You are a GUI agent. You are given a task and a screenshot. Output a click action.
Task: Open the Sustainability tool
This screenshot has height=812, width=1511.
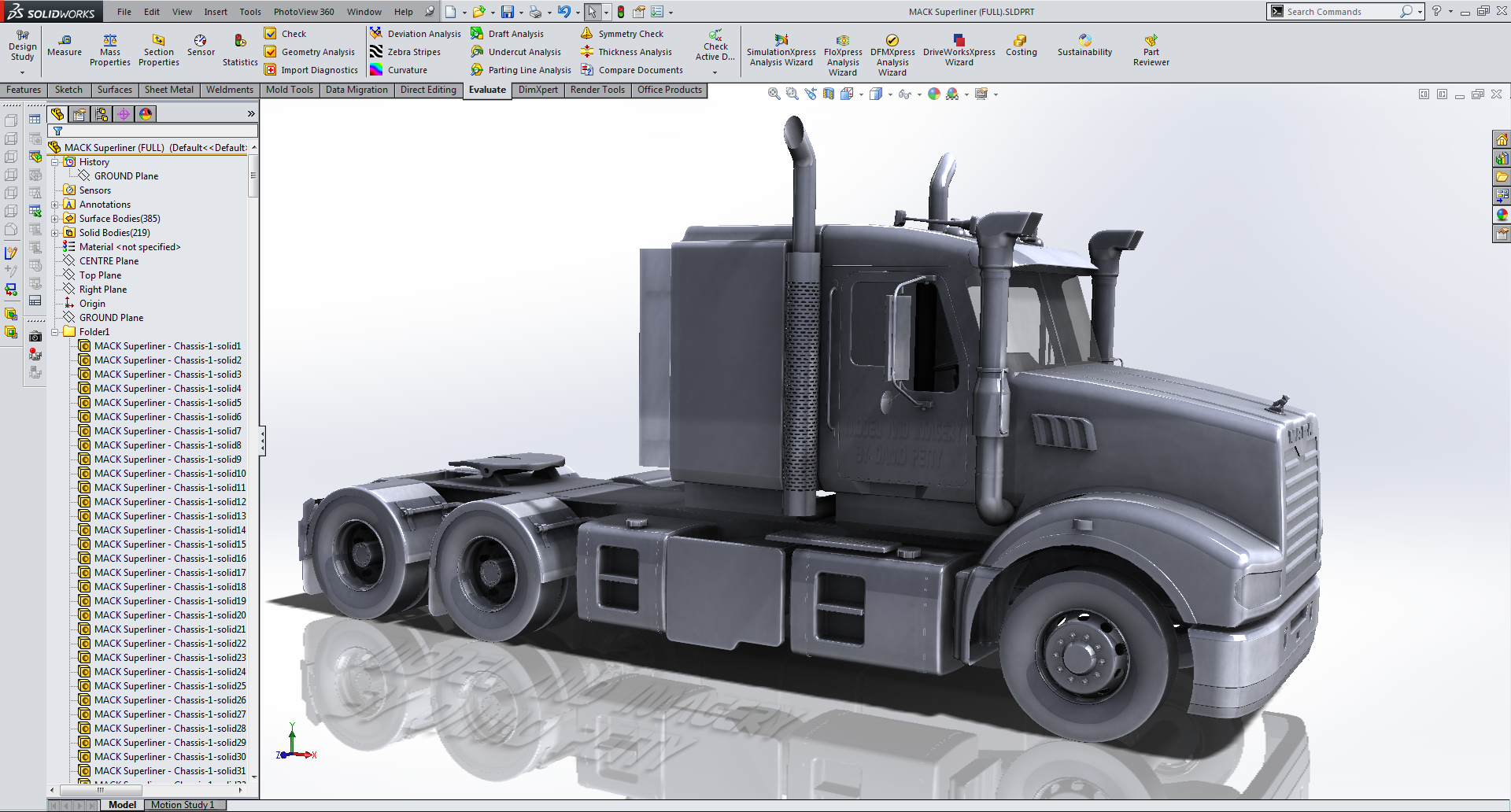pos(1085,46)
